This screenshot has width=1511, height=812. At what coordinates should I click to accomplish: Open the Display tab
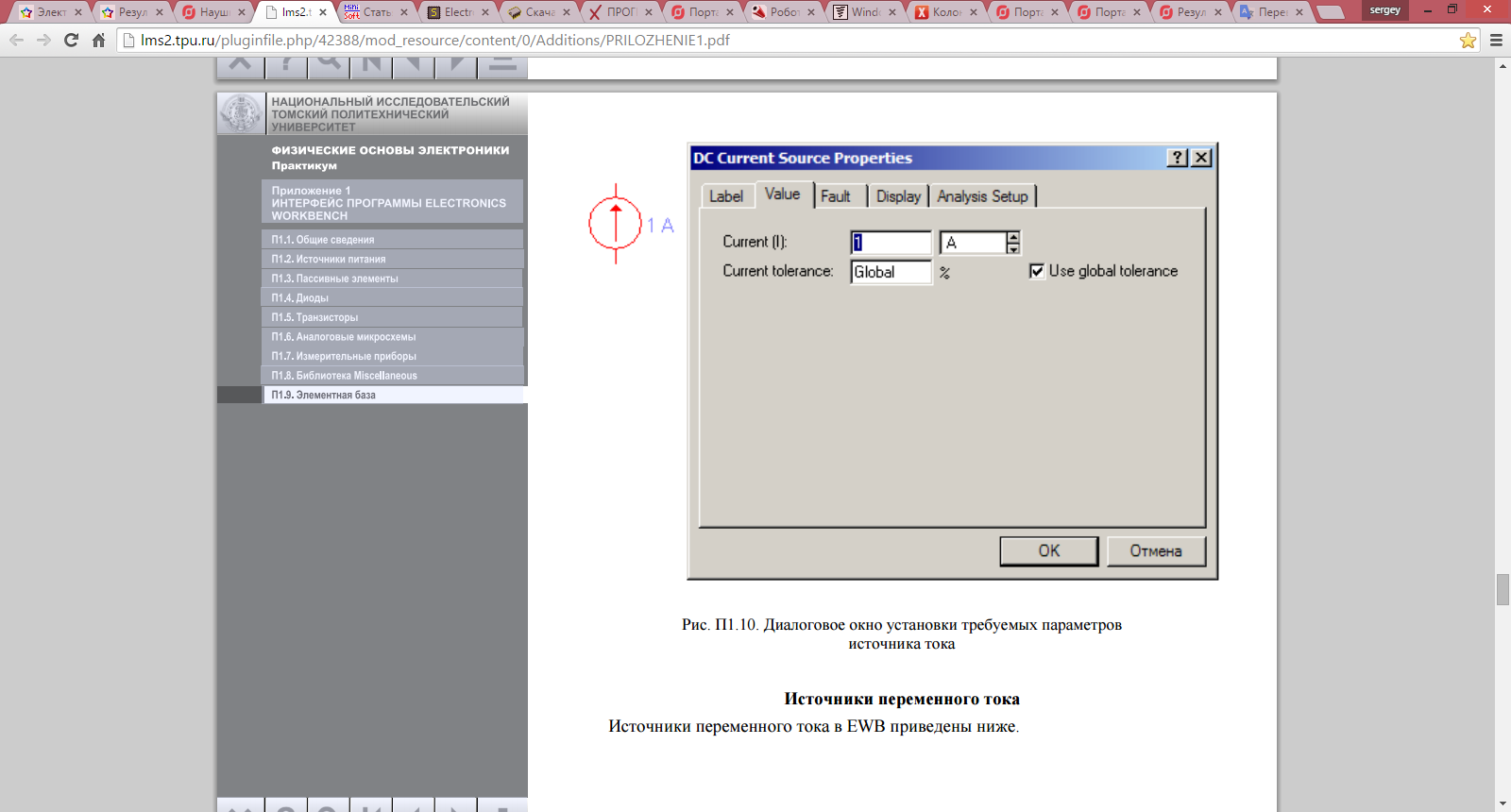(898, 196)
